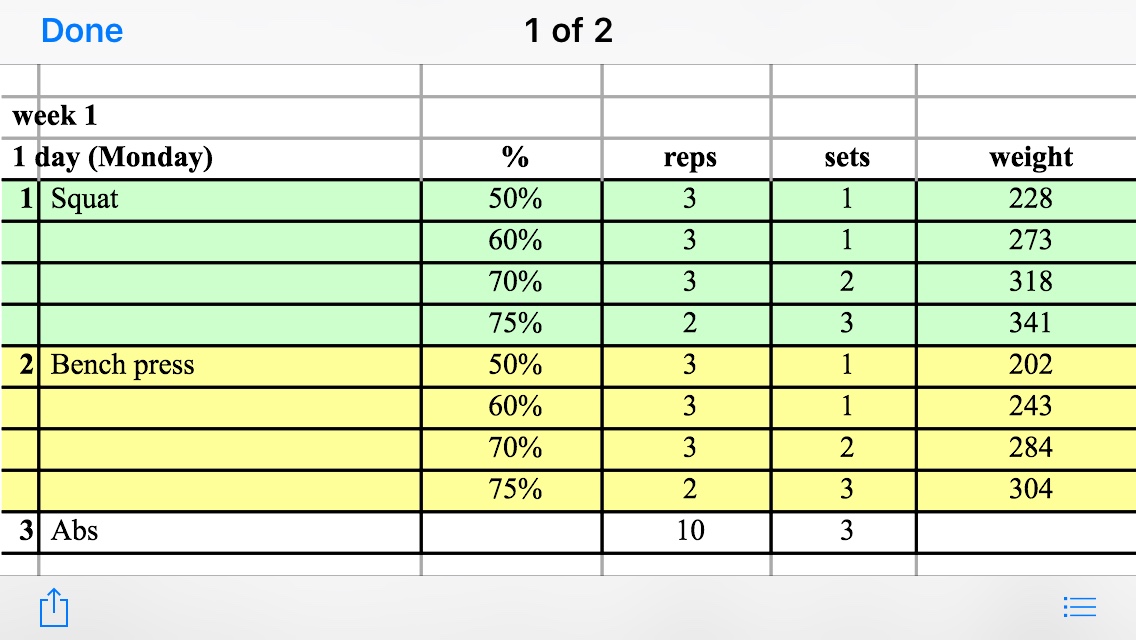Tap the Abs exercise cell
The width and height of the screenshot is (1136, 640).
[75, 530]
